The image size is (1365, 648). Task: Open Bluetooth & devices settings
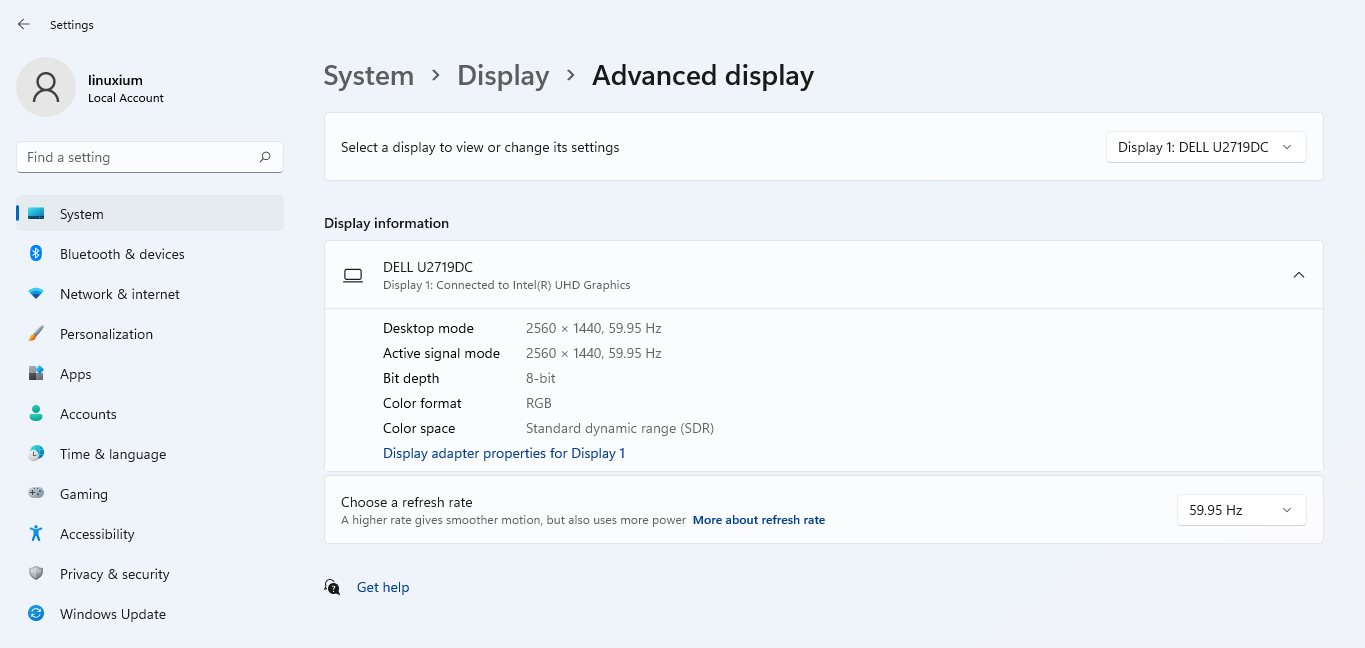coord(122,254)
